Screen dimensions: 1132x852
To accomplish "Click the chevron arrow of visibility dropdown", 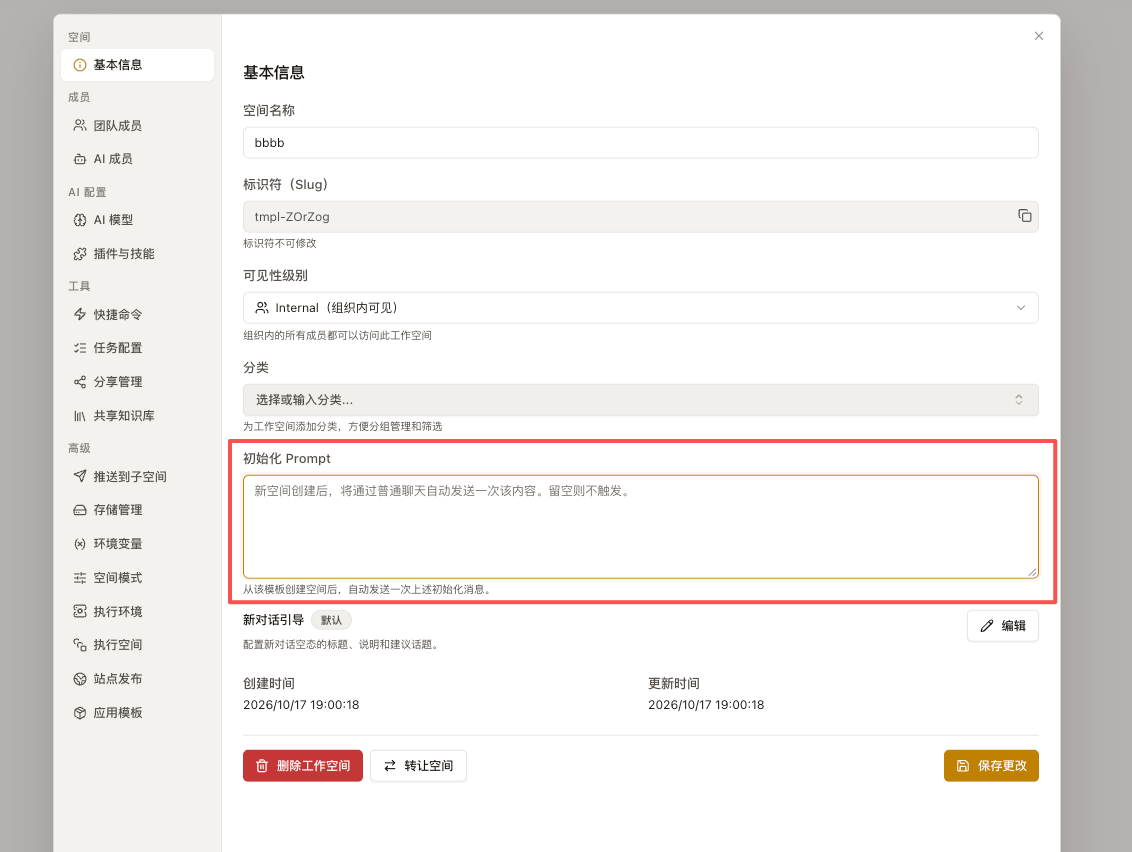I will pos(1021,308).
